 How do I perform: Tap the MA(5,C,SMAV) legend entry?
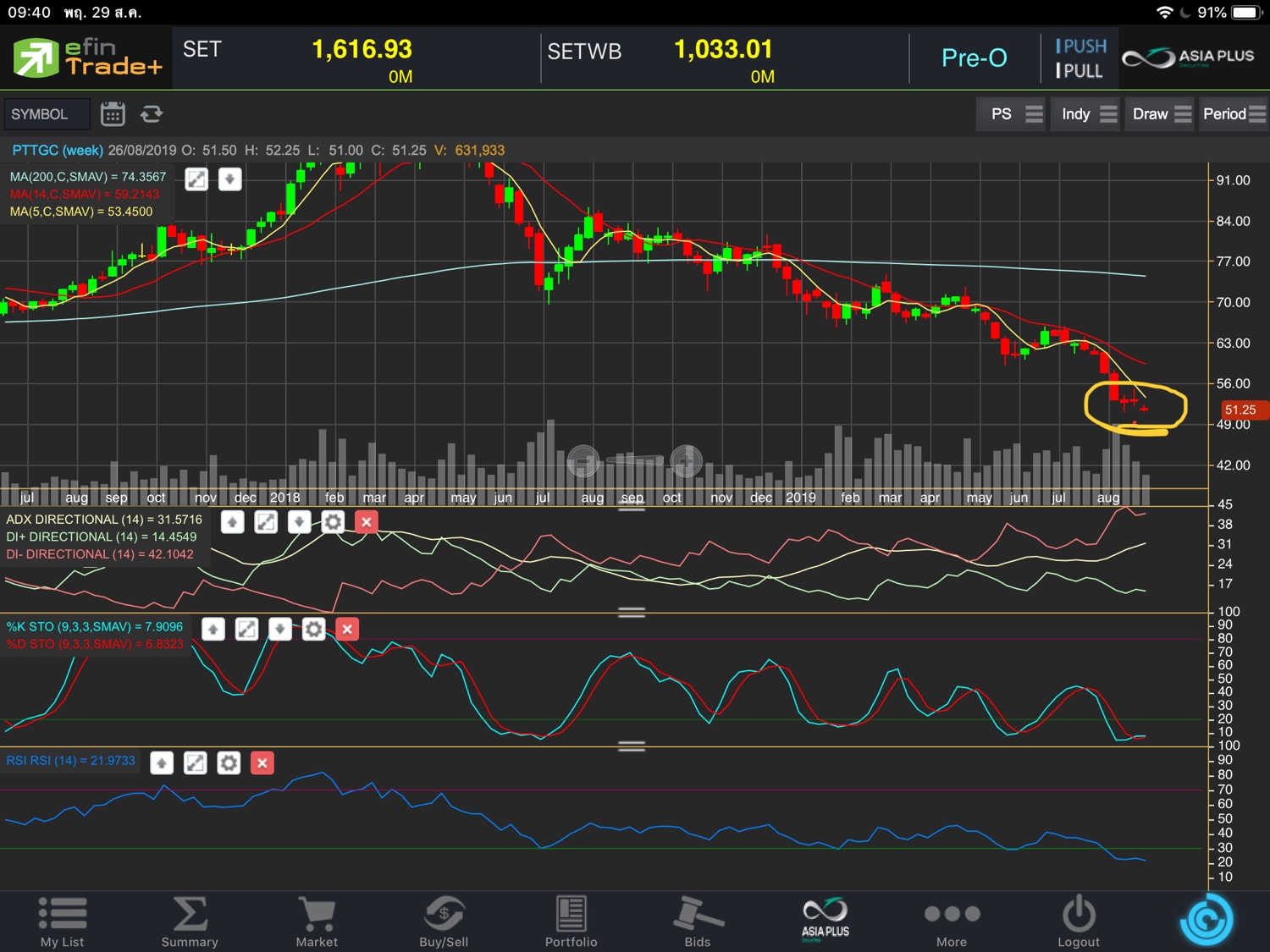tap(81, 212)
